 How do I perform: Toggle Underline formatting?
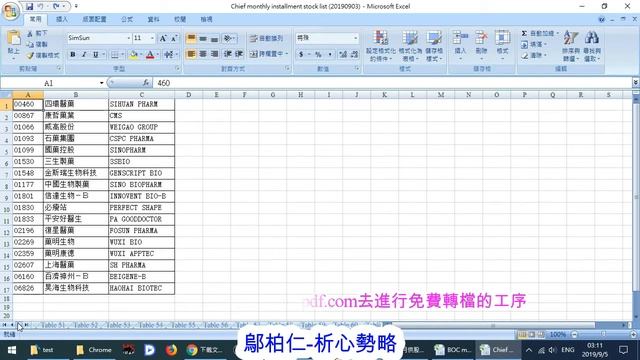96,54
